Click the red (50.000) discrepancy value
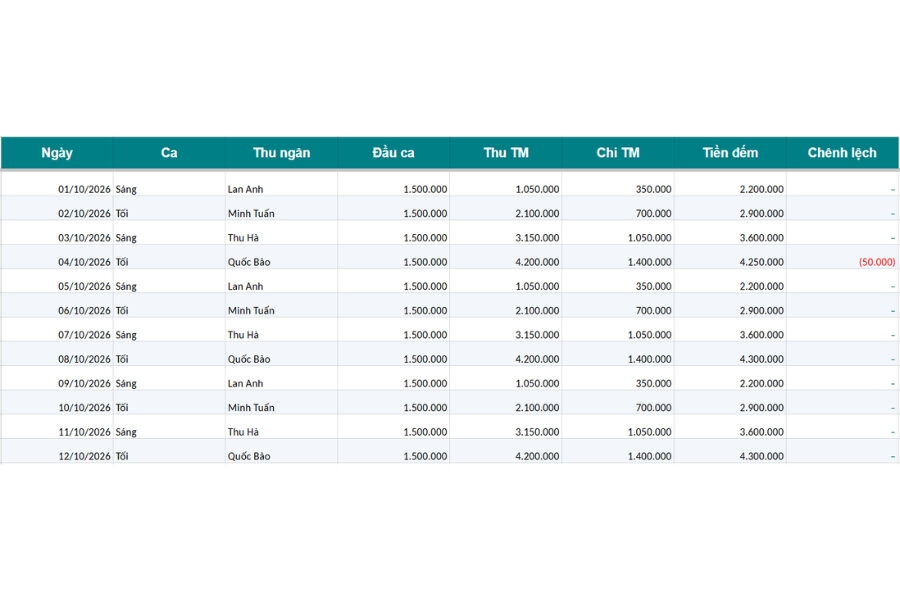The width and height of the screenshot is (900, 600). tap(876, 262)
